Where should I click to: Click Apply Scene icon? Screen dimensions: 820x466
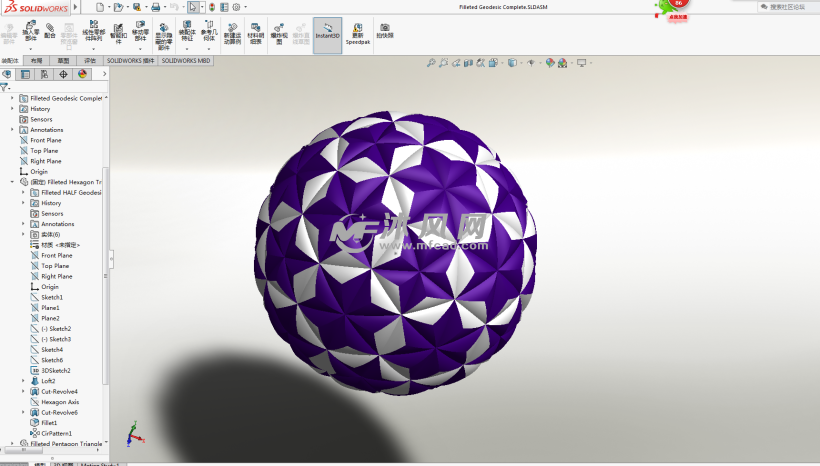coord(563,63)
